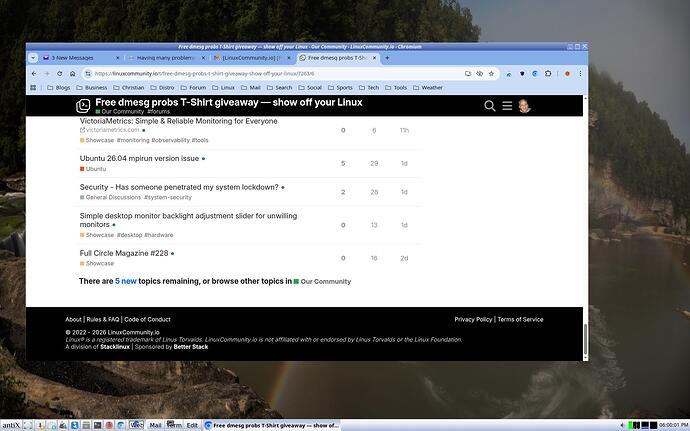Click the '5 new' topics link
The width and height of the screenshot is (690, 431).
126,281
